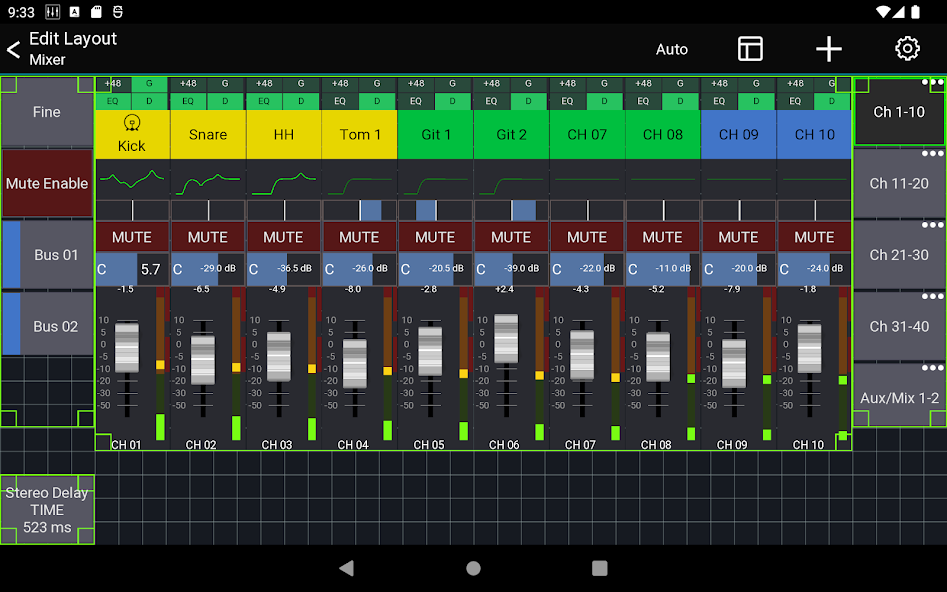Viewport: 947px width, 592px height.
Task: Click the Git 1 pan slider
Action: point(435,210)
